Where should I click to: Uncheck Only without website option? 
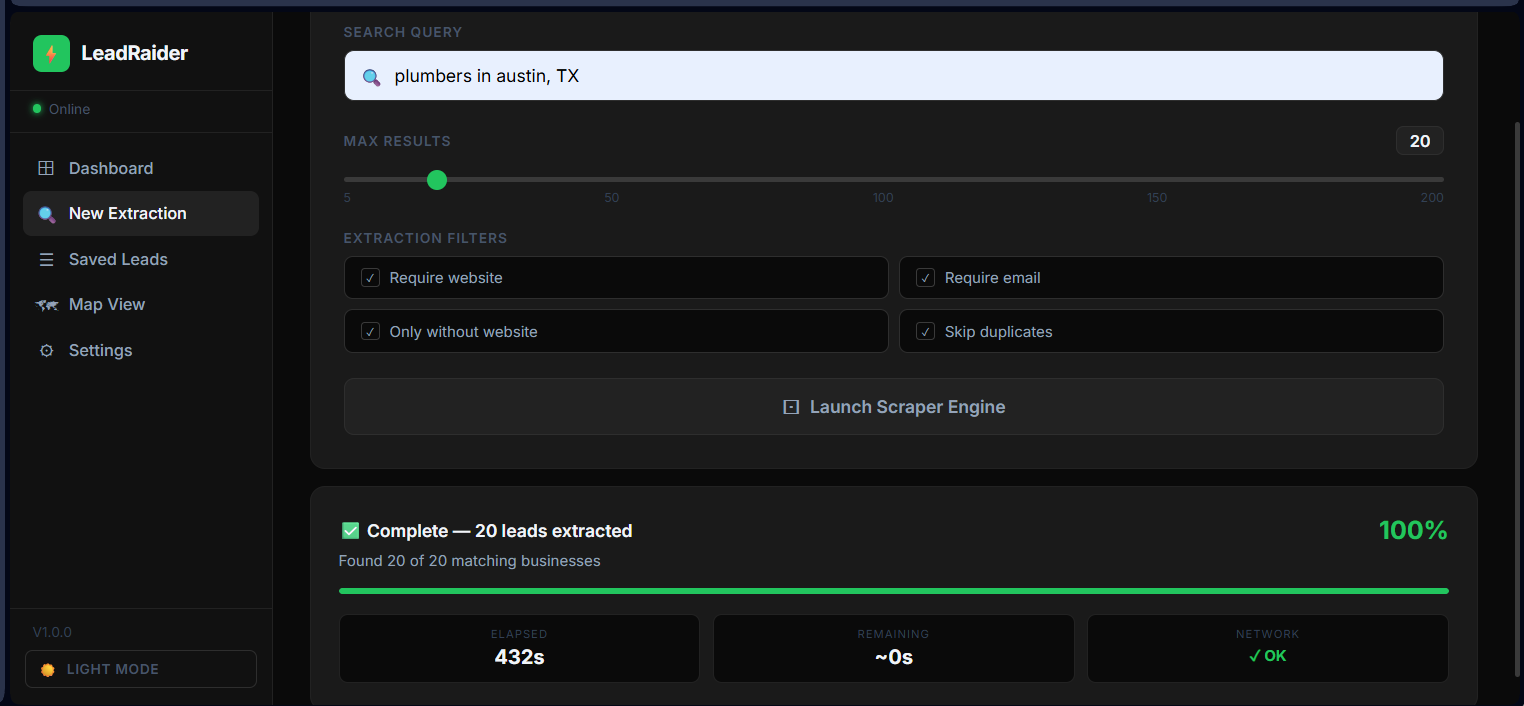[x=370, y=332]
